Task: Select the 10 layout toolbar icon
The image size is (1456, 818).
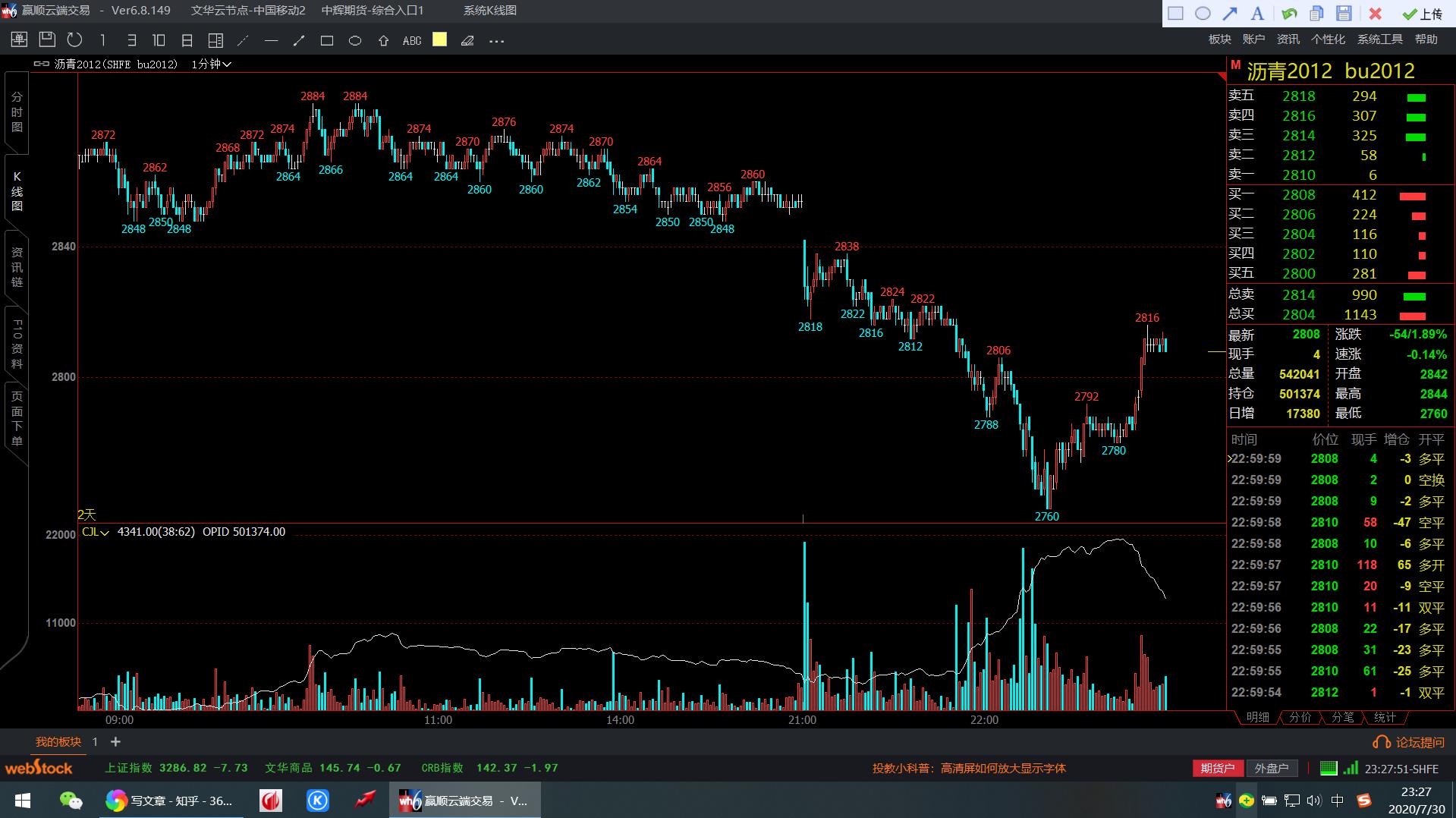Action: pos(159,40)
